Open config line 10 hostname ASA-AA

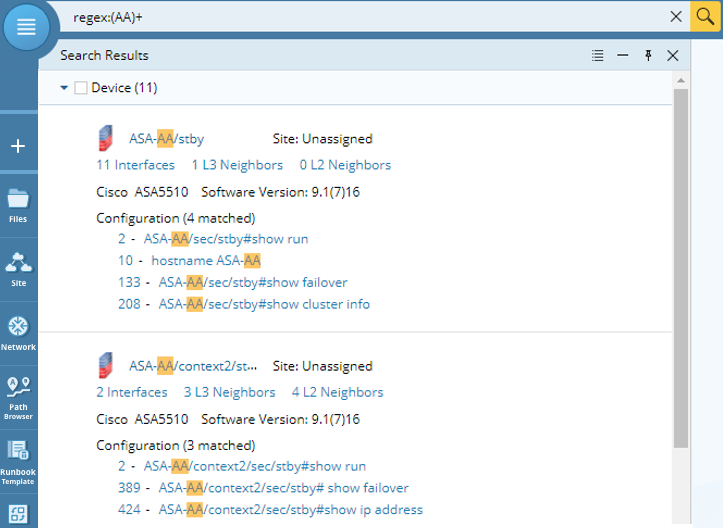206,261
